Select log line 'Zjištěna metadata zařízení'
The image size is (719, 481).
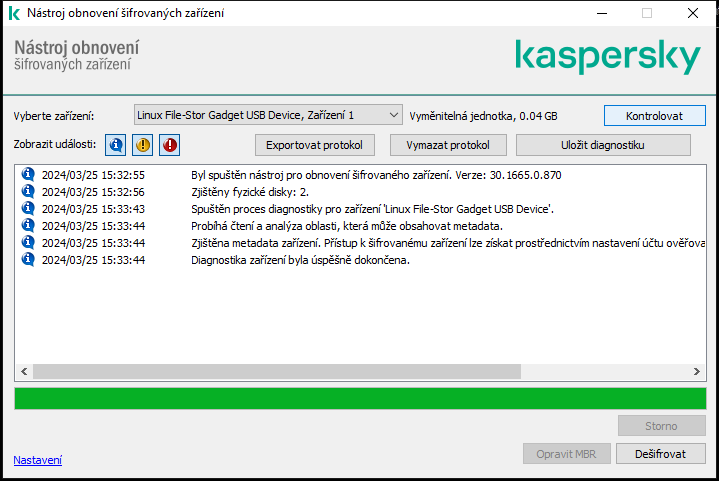tap(448, 243)
